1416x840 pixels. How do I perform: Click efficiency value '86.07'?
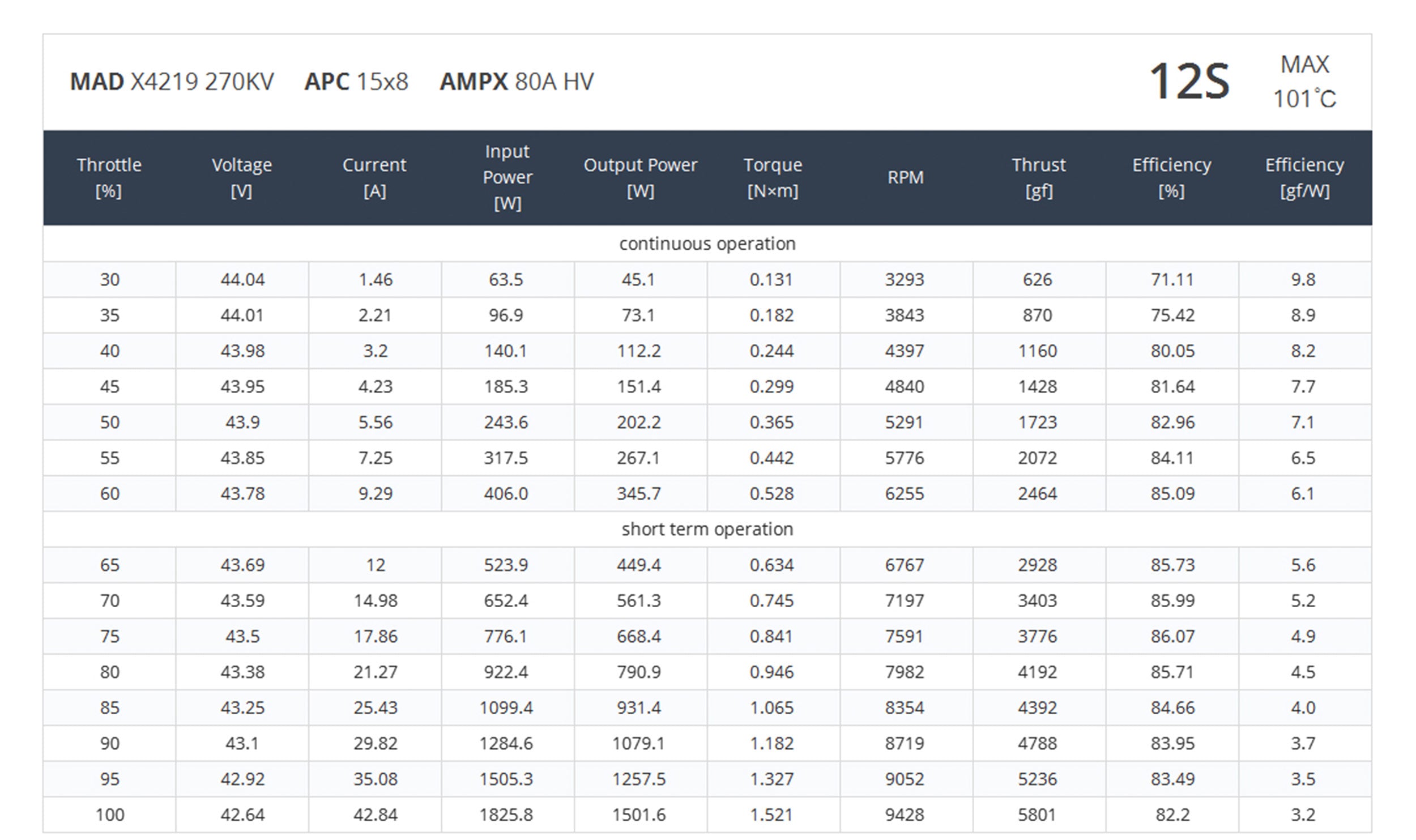(x=1172, y=636)
